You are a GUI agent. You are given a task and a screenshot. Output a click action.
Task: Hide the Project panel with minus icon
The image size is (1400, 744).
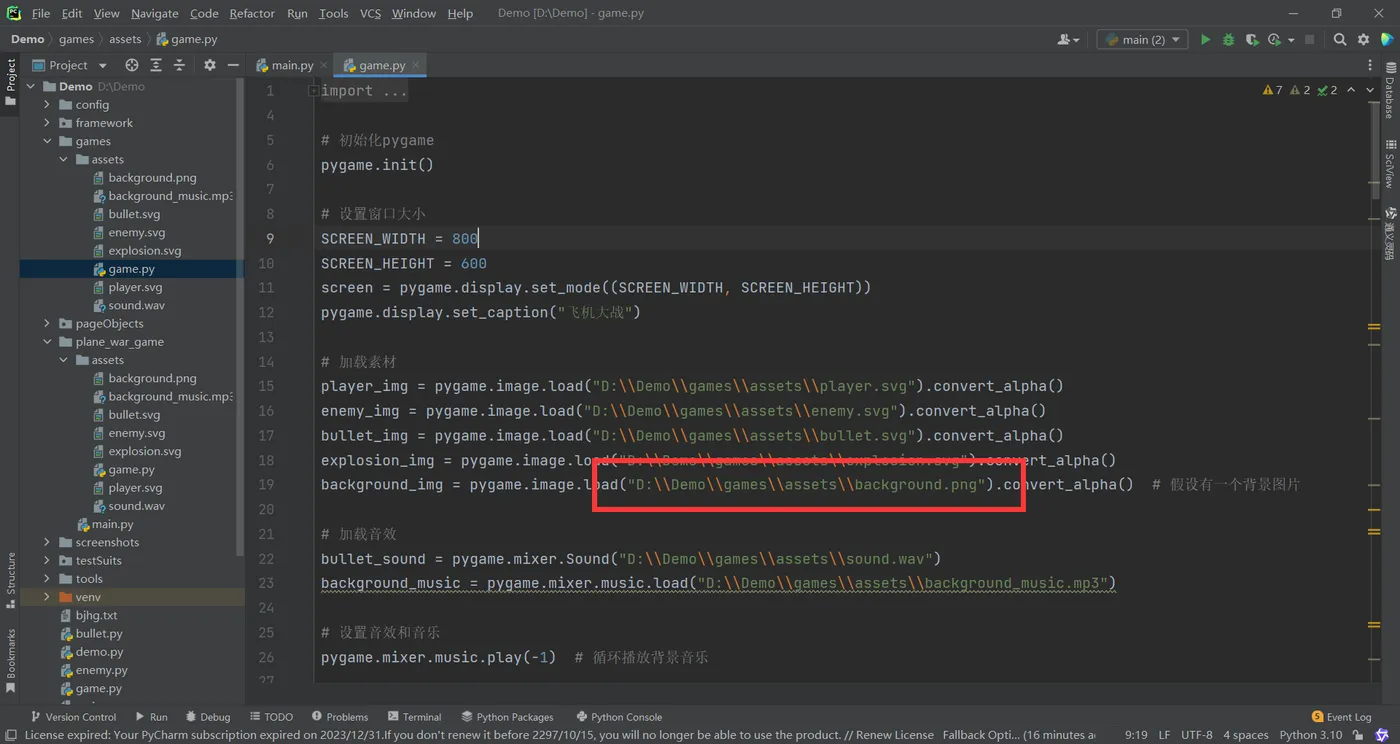[x=233, y=65]
